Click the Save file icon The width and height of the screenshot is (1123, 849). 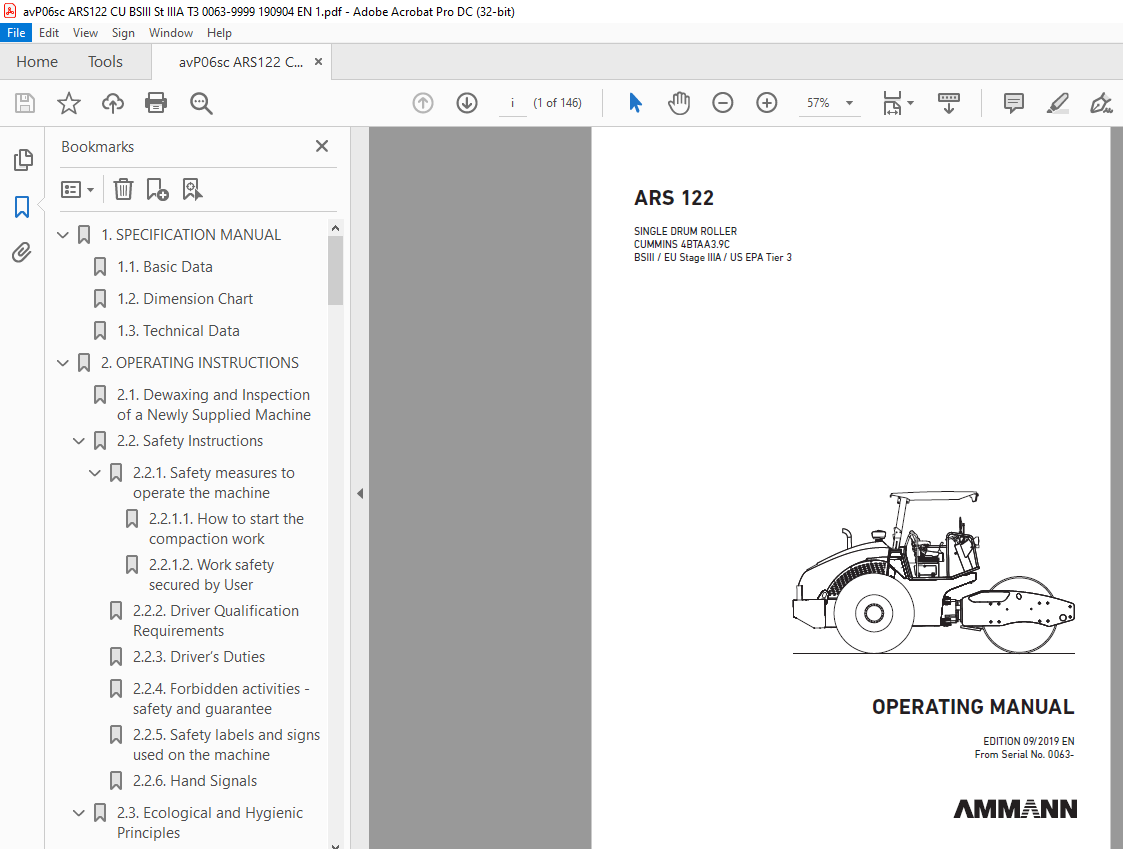pyautogui.click(x=25, y=103)
